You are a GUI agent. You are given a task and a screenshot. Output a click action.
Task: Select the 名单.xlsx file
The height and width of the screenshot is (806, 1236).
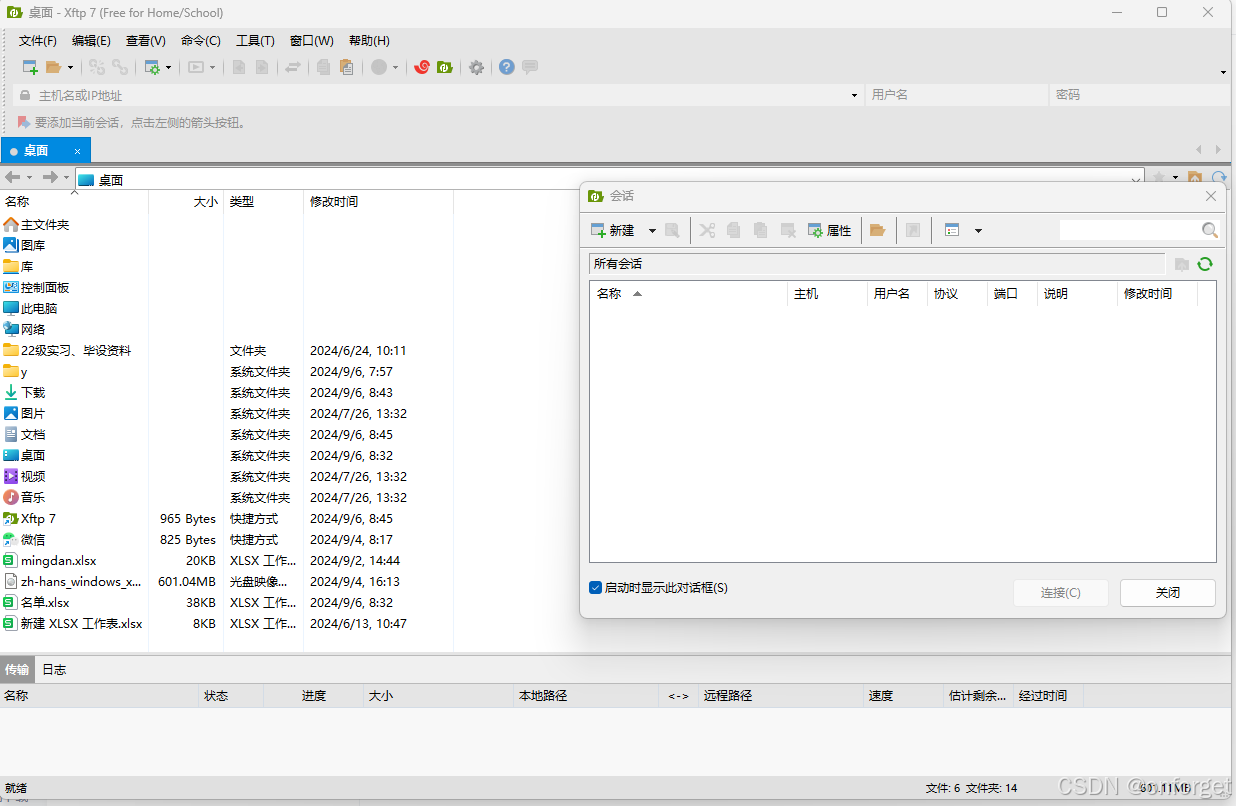[45, 603]
